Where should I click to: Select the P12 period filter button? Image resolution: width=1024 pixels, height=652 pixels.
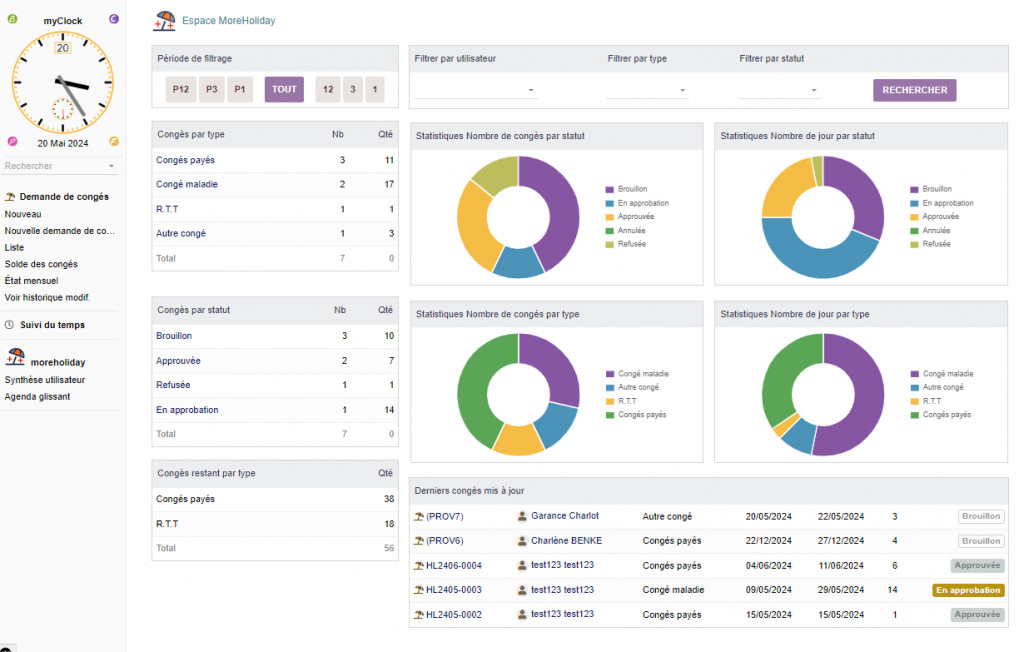pyautogui.click(x=180, y=89)
